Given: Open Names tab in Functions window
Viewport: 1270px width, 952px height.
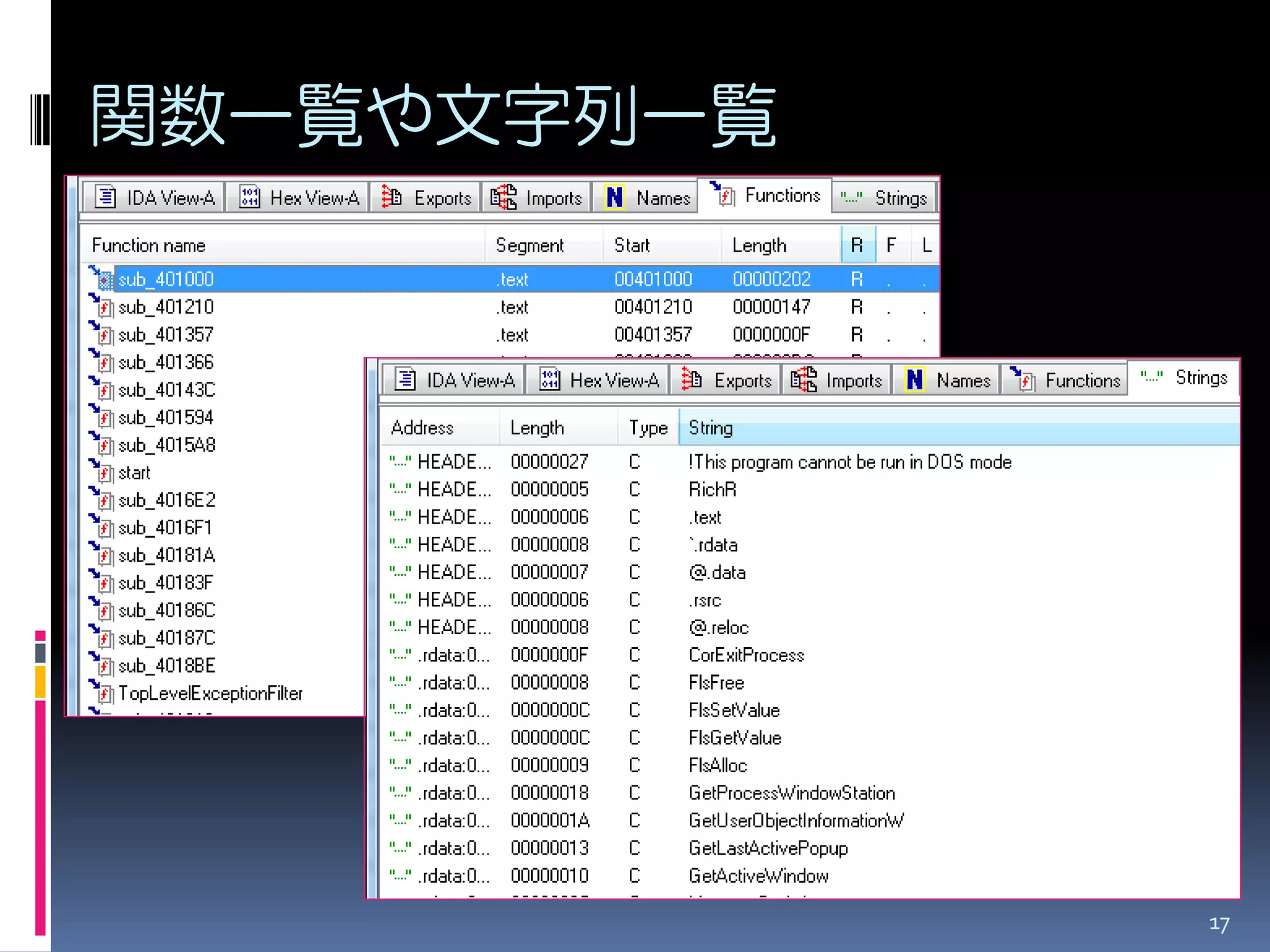Looking at the screenshot, I should 646,198.
